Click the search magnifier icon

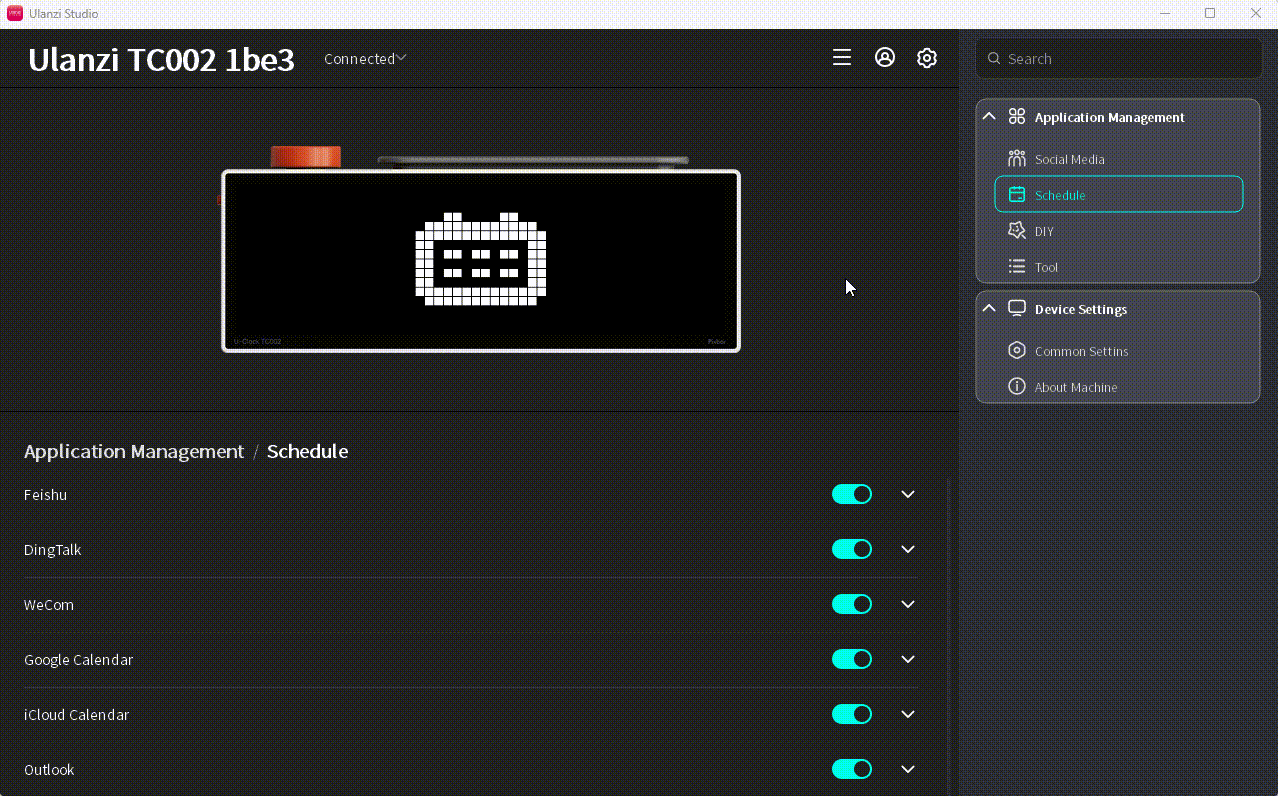click(x=994, y=59)
